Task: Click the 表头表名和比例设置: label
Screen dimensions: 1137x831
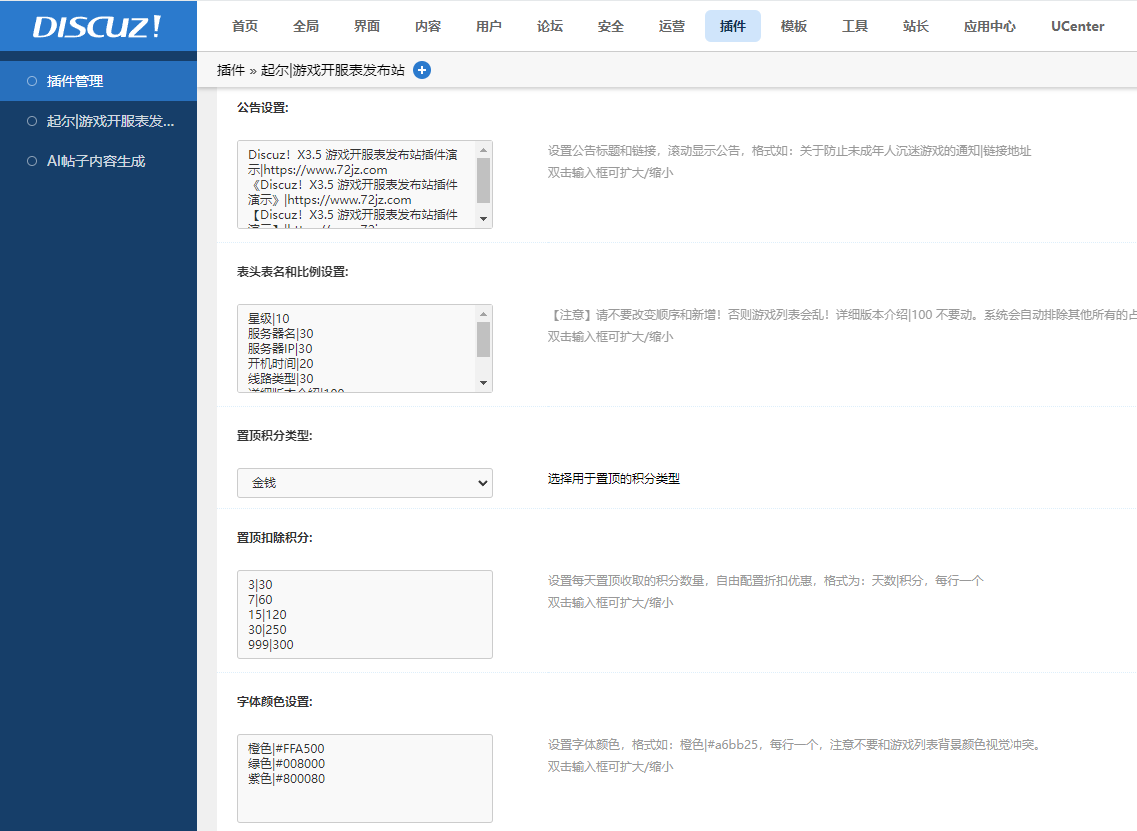Action: [292, 272]
